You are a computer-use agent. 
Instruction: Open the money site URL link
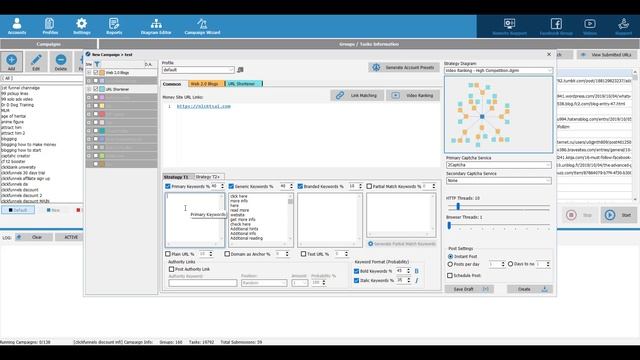pyautogui.click(x=204, y=106)
